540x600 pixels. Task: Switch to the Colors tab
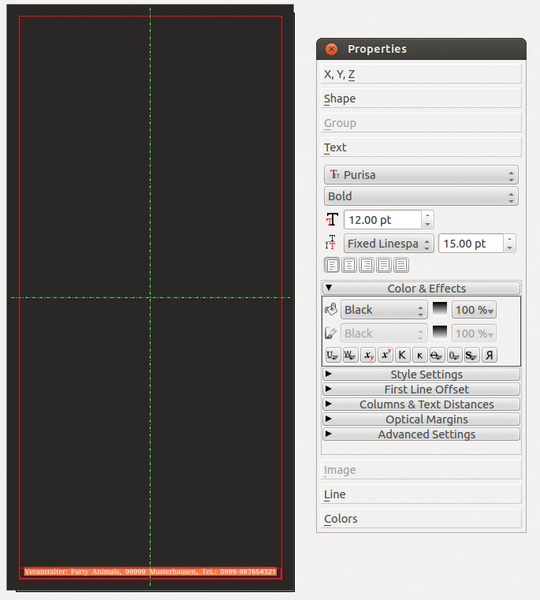[421, 518]
